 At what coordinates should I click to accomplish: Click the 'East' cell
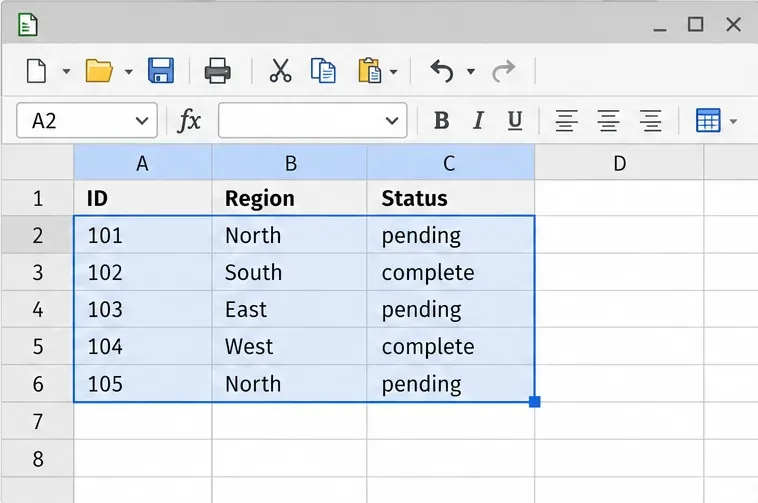[290, 309]
